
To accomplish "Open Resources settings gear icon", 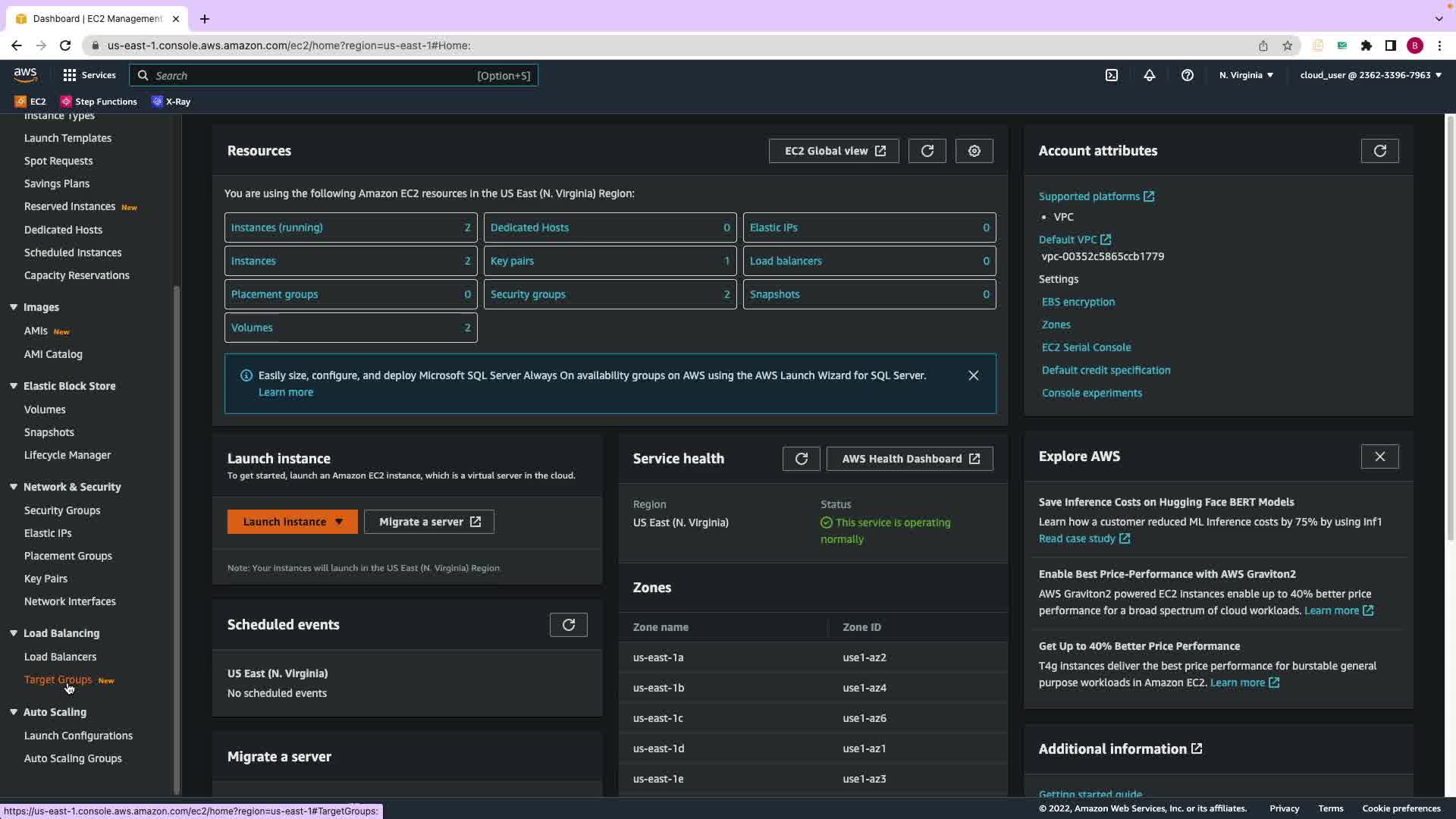I will tap(974, 151).
